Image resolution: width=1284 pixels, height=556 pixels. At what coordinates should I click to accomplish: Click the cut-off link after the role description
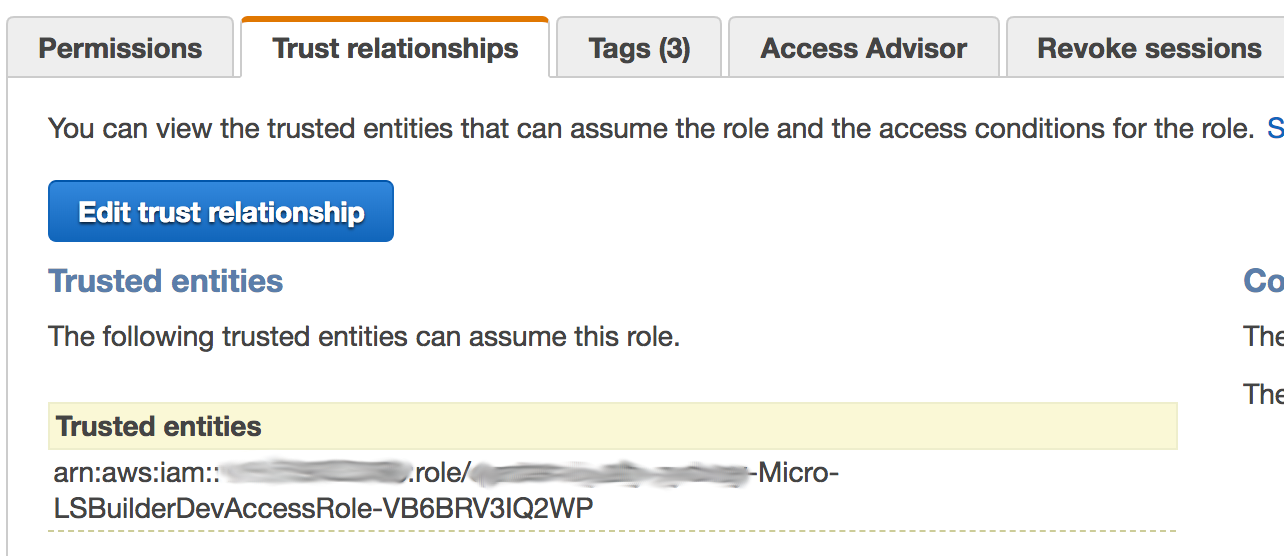(1275, 128)
